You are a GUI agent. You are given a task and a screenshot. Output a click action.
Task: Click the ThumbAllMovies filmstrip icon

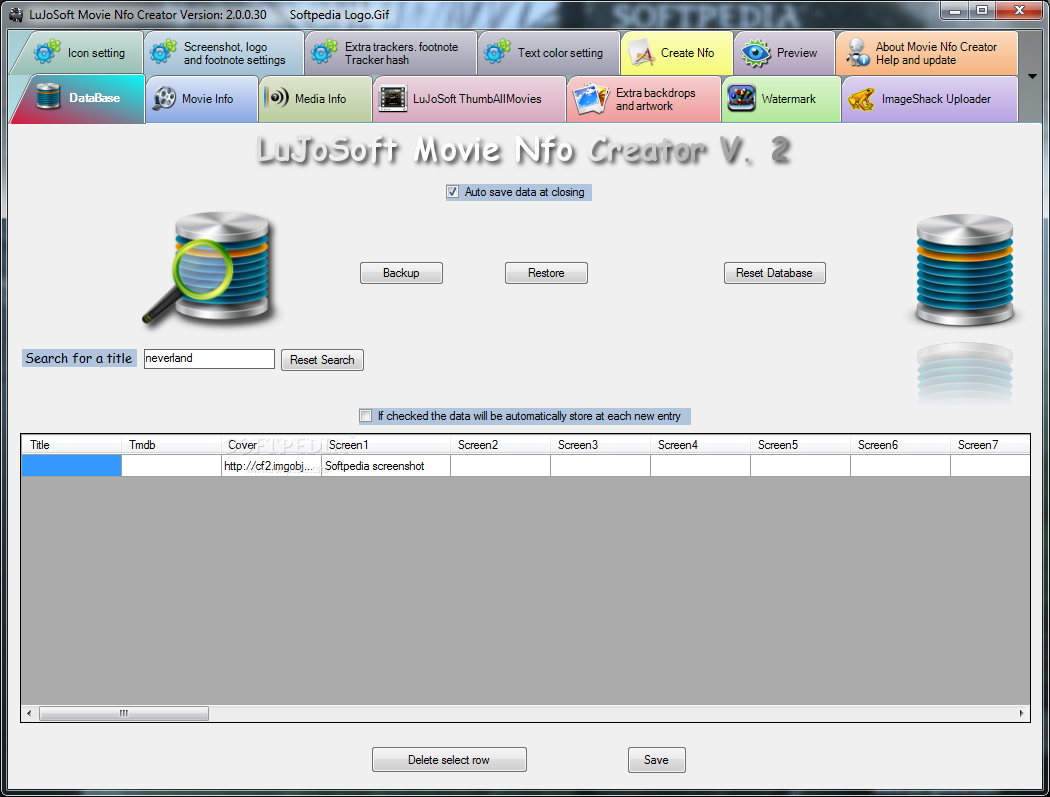click(392, 98)
